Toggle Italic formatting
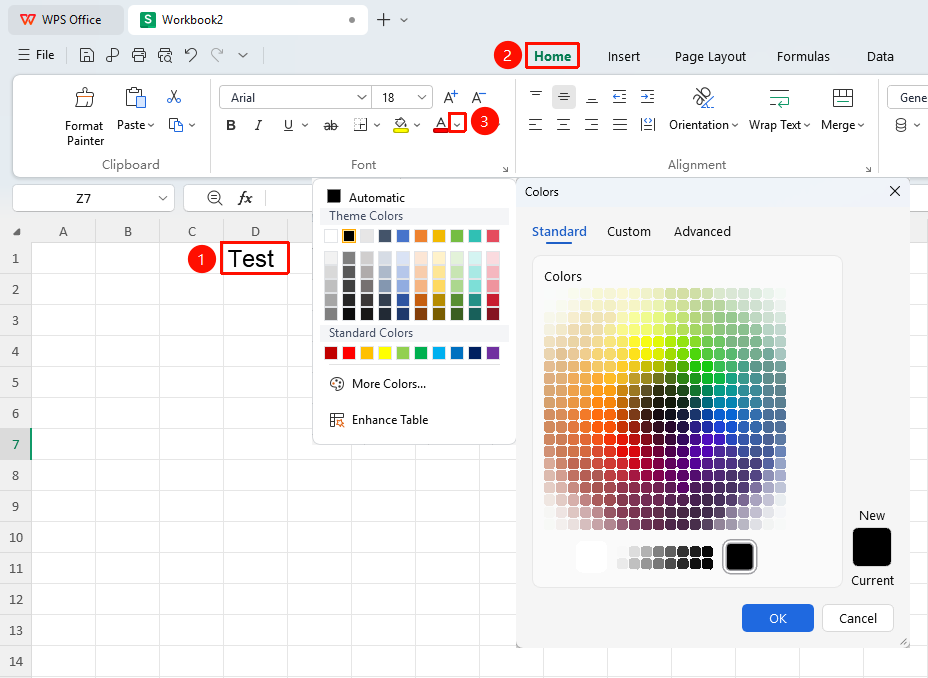Image resolution: width=928 pixels, height=678 pixels. pos(258,125)
